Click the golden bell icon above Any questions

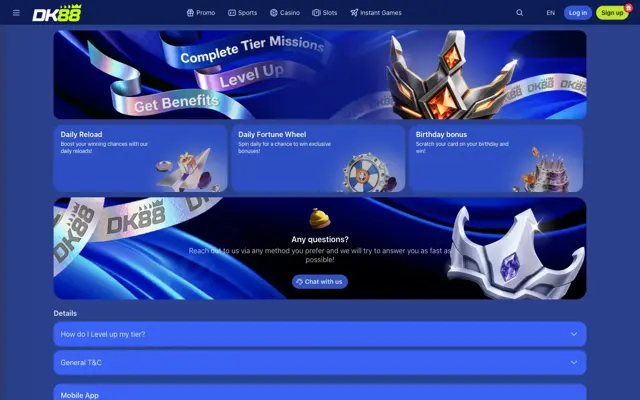pyautogui.click(x=320, y=218)
